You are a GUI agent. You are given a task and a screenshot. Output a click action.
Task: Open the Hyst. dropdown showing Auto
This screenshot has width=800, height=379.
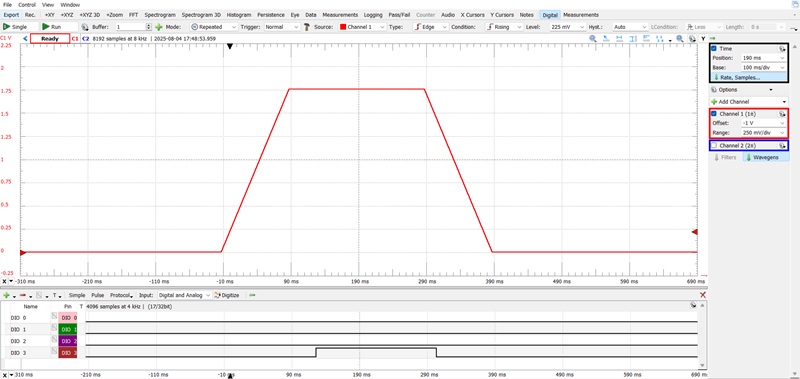630,27
